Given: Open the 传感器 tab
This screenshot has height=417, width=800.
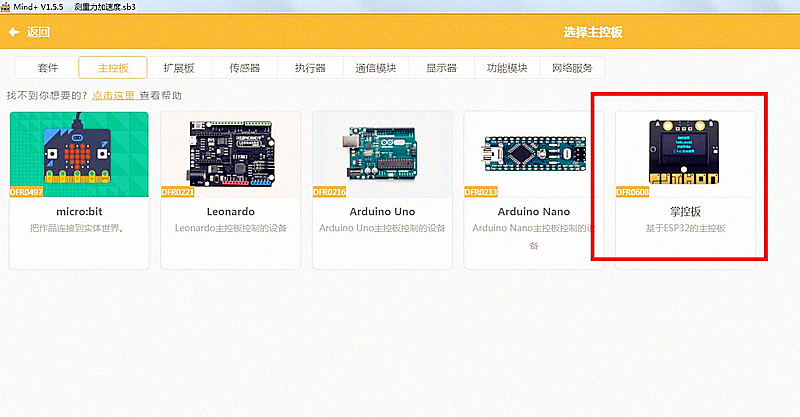Looking at the screenshot, I should coord(244,68).
